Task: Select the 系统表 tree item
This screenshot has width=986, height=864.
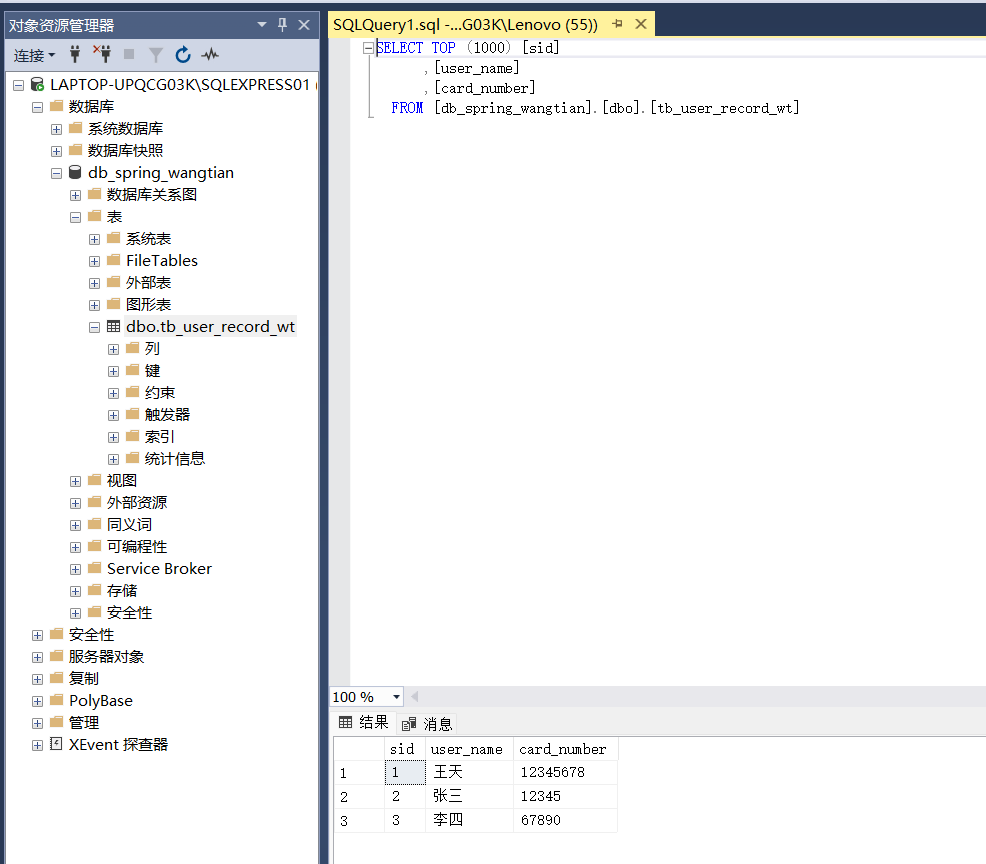Action: point(148,238)
